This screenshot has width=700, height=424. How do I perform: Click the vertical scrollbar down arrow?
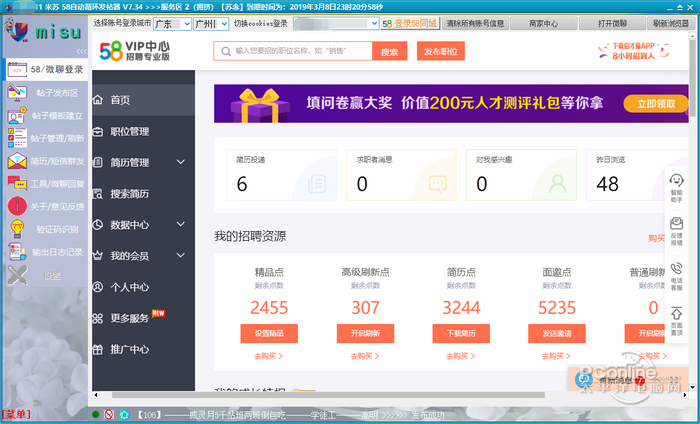pyautogui.click(x=692, y=387)
